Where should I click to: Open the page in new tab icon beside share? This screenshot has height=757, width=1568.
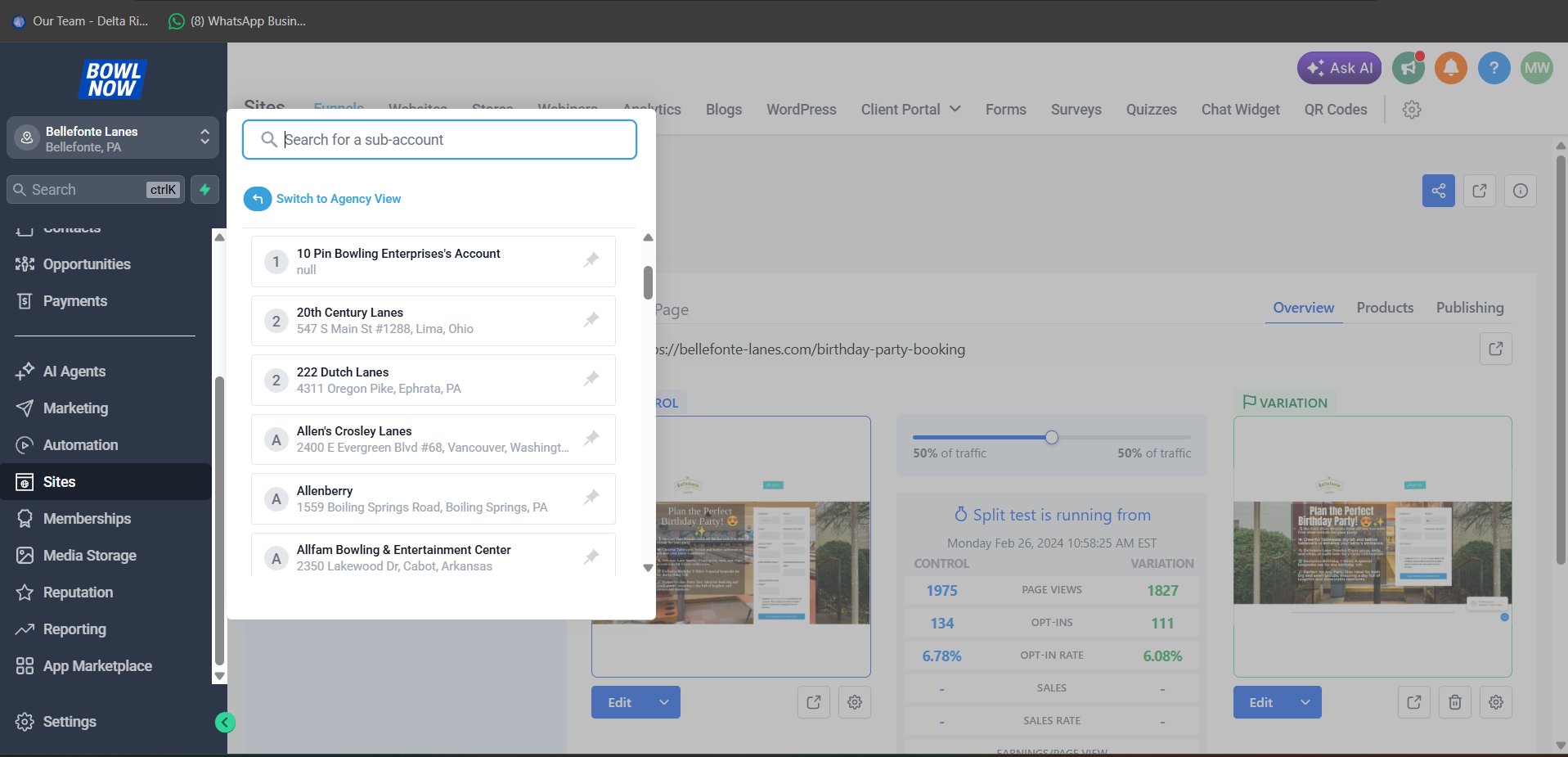coord(1480,191)
